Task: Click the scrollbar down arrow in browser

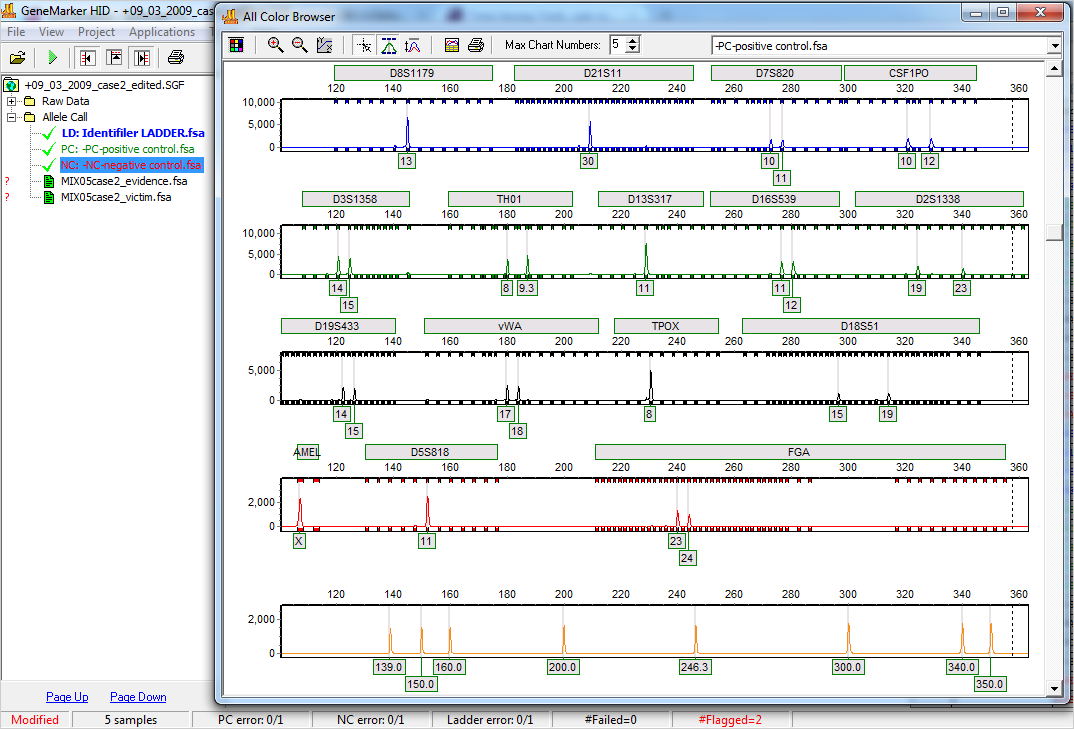Action: point(1054,689)
